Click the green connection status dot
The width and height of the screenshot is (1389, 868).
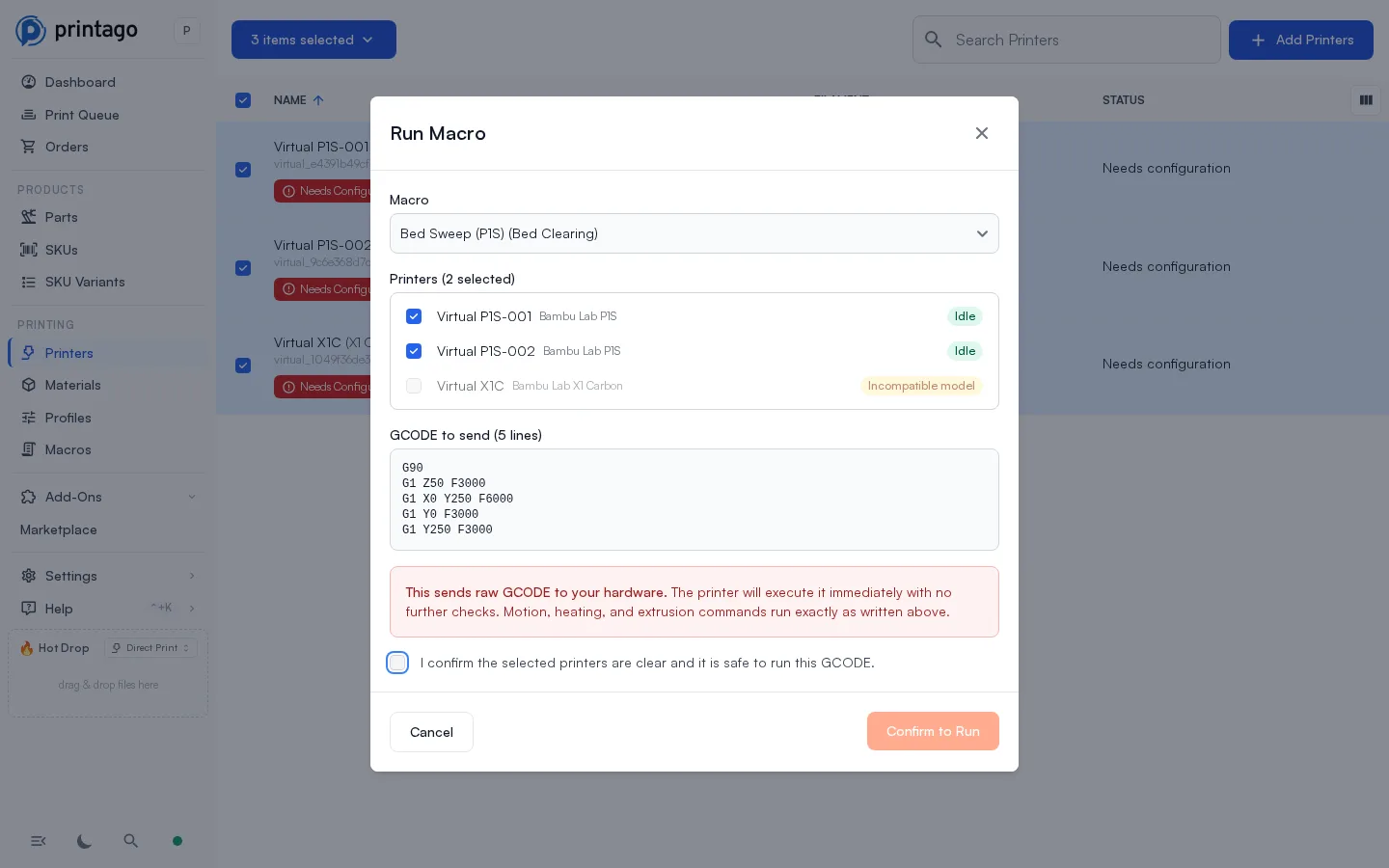177,841
